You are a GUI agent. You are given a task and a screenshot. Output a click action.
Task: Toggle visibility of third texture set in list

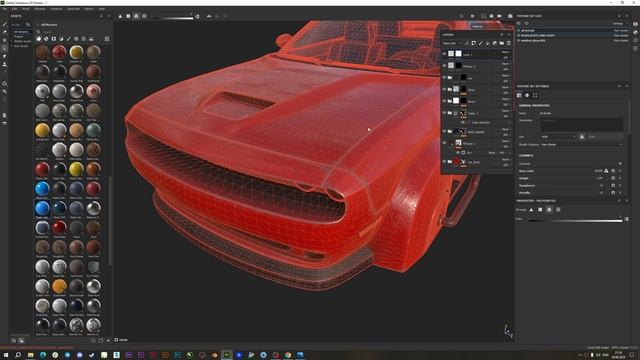(519, 40)
